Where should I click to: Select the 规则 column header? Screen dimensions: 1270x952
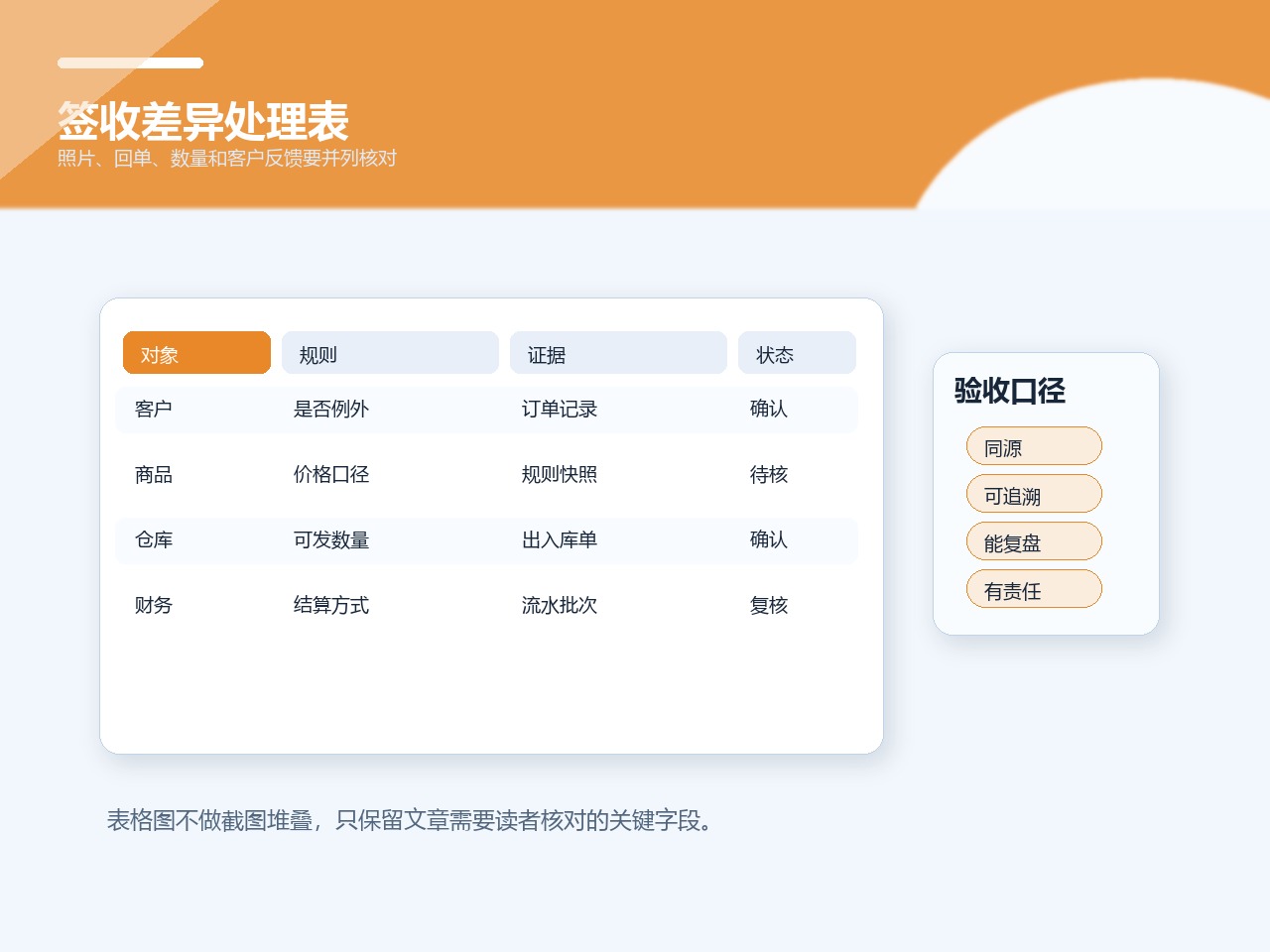390,353
